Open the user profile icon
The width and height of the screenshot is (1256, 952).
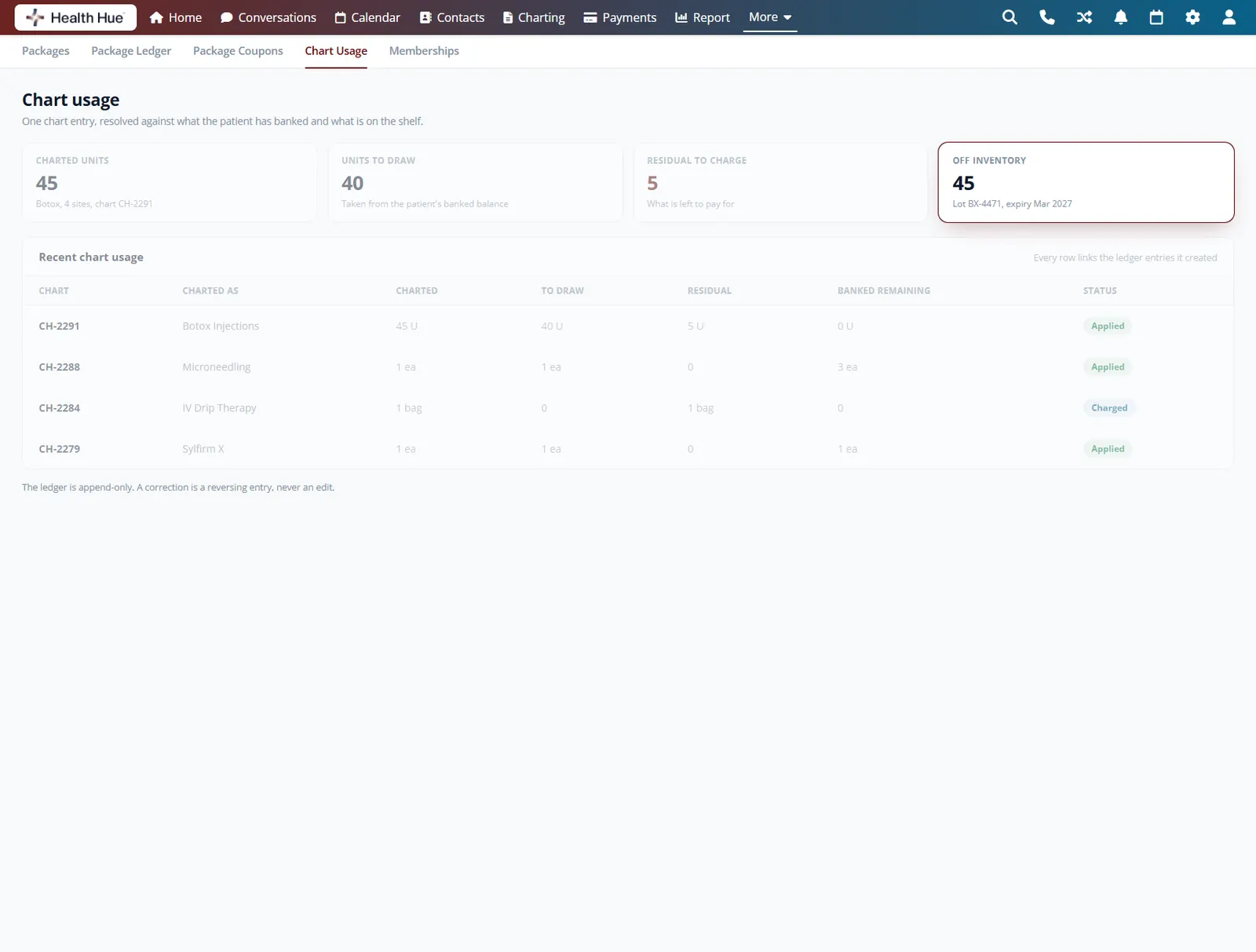(1229, 17)
